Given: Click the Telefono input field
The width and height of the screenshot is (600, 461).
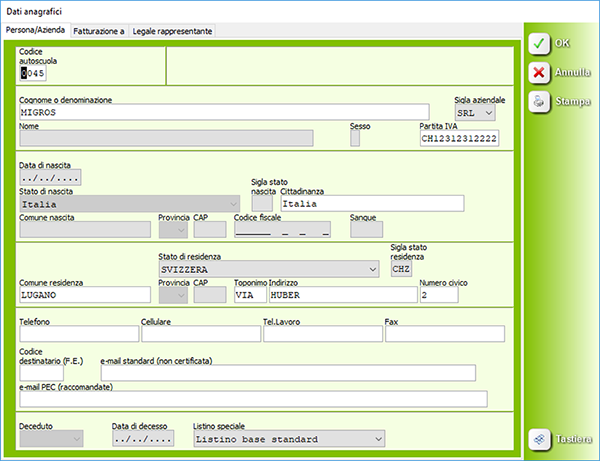Looking at the screenshot, I should [78, 334].
